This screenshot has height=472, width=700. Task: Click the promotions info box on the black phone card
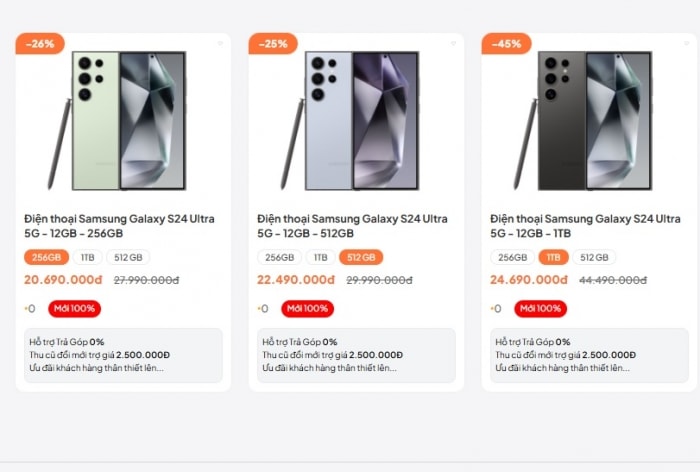tap(589, 355)
